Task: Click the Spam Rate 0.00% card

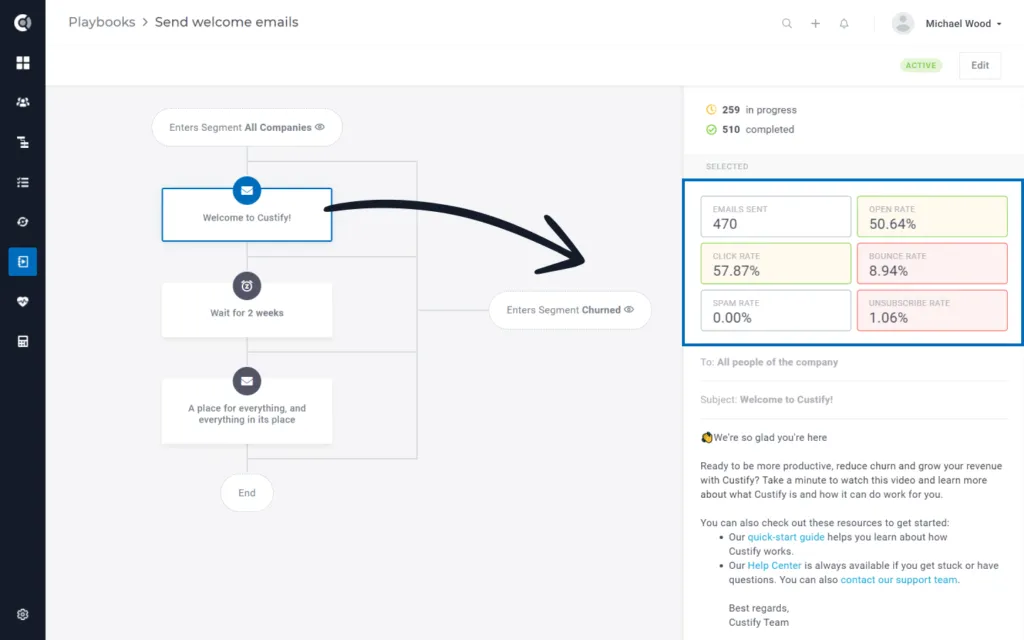Action: (776, 311)
